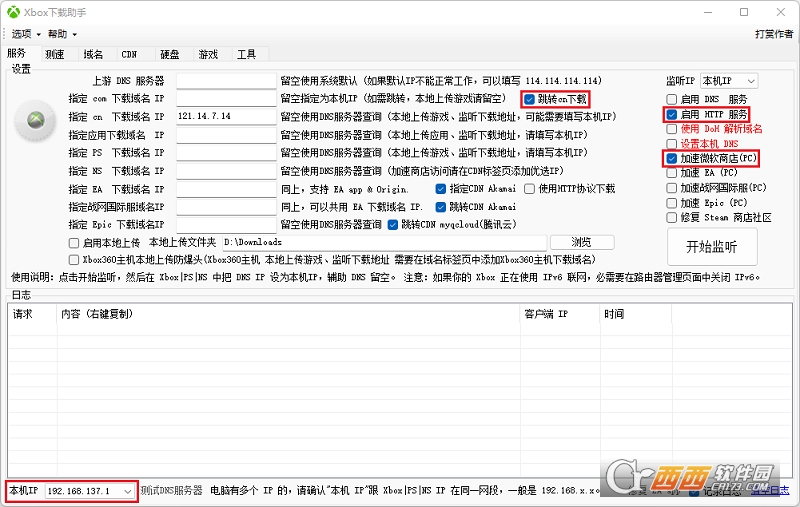Click the Xbox logo icon in settings
This screenshot has height=507, width=800.
35,121
